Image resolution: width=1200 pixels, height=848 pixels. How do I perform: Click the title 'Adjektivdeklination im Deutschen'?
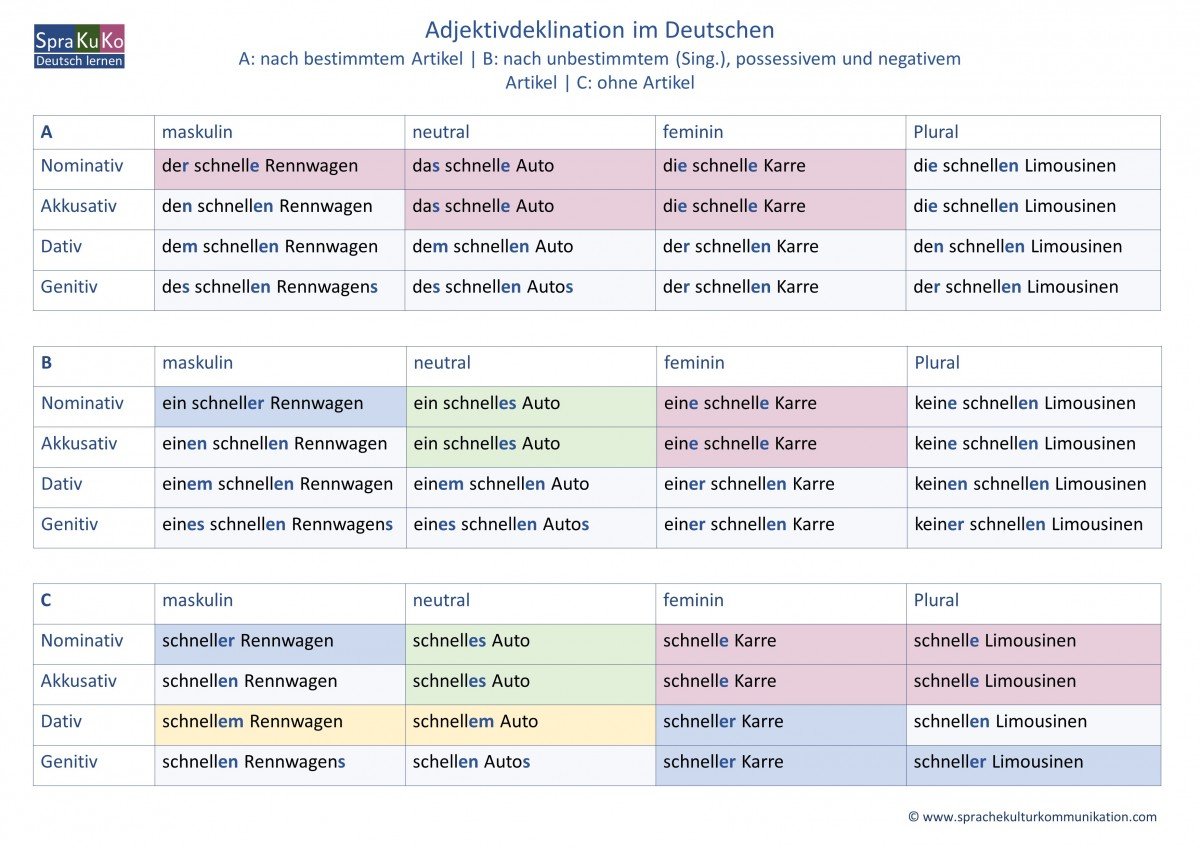(x=600, y=30)
